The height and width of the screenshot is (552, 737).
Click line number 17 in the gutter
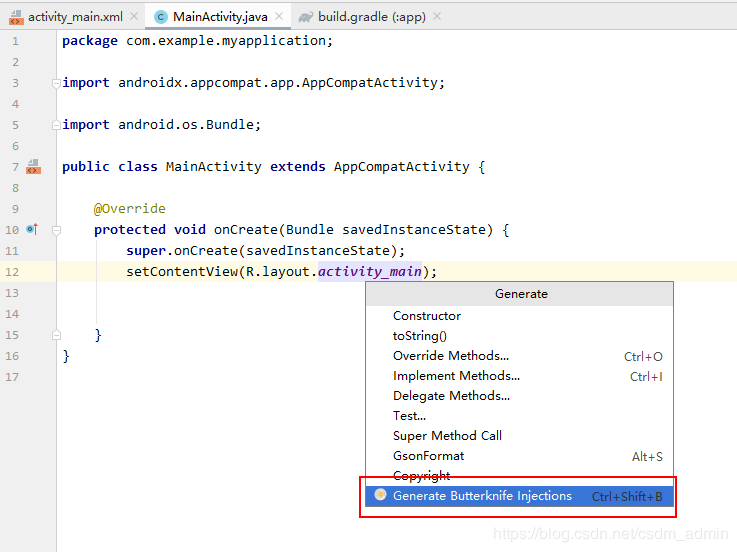pyautogui.click(x=12, y=377)
